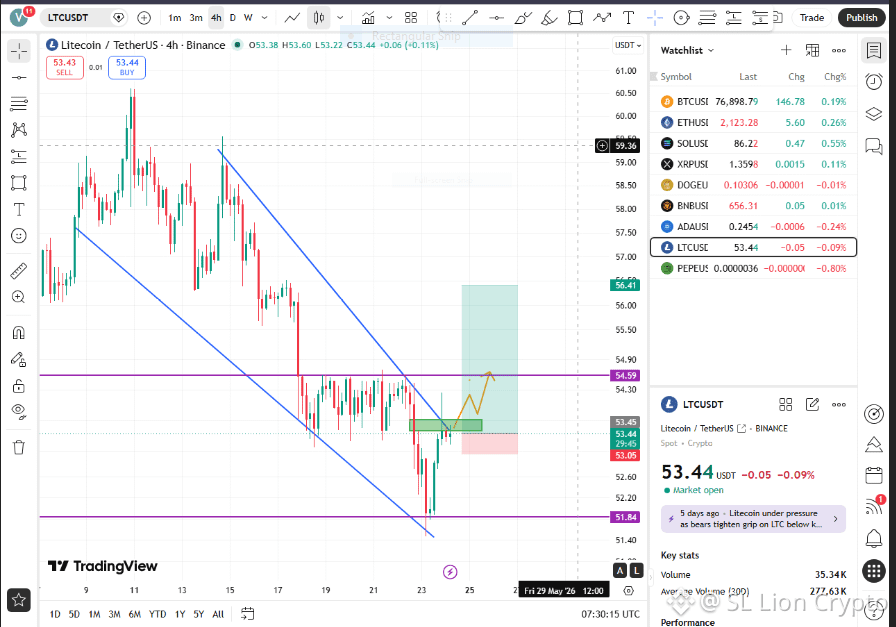896x627 pixels.
Task: Open the alerts clock icon in right sidebar
Action: click(874, 82)
